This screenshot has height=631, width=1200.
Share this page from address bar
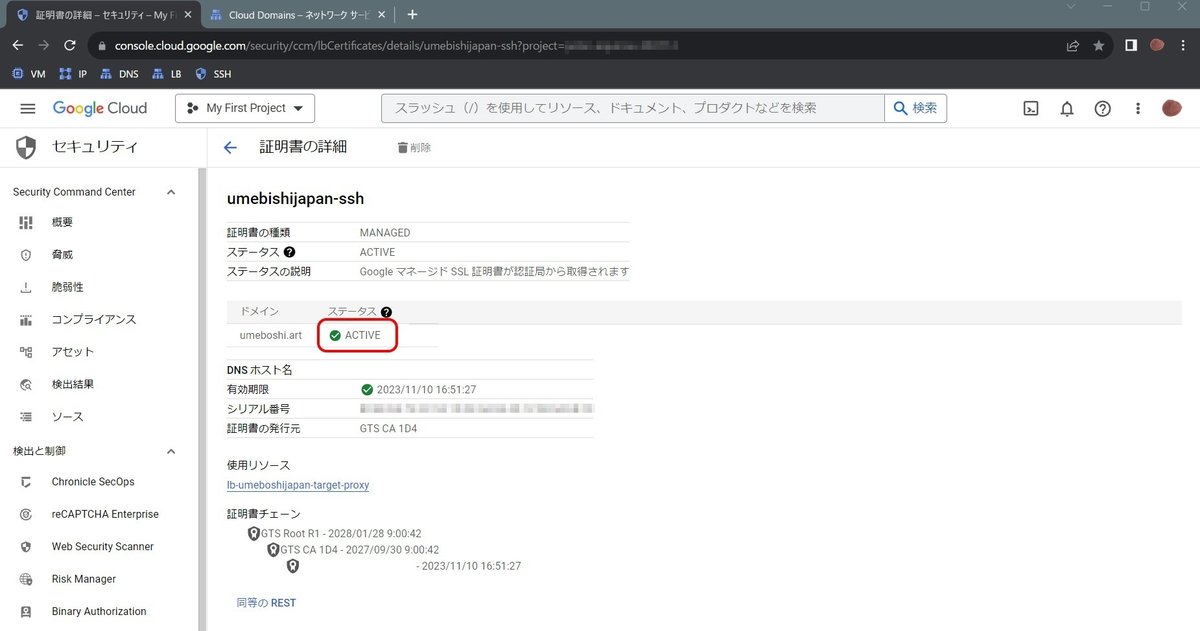(x=1073, y=45)
